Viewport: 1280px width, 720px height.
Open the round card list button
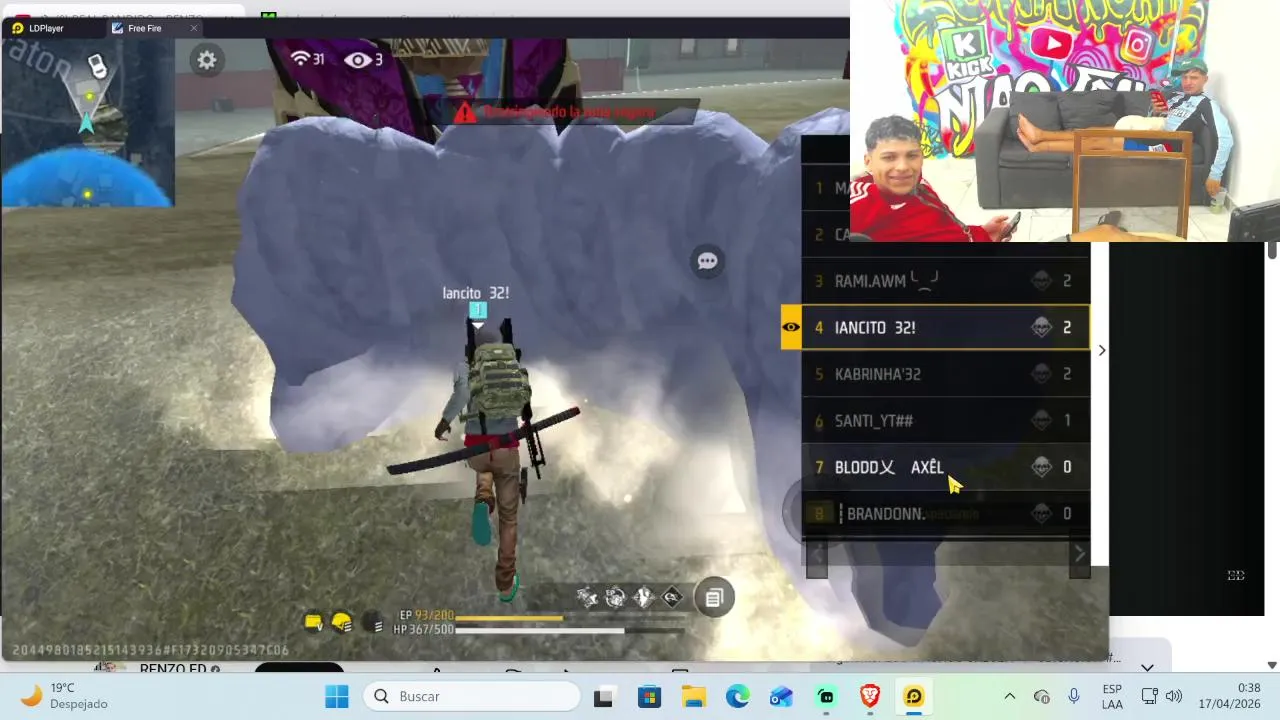pos(714,598)
